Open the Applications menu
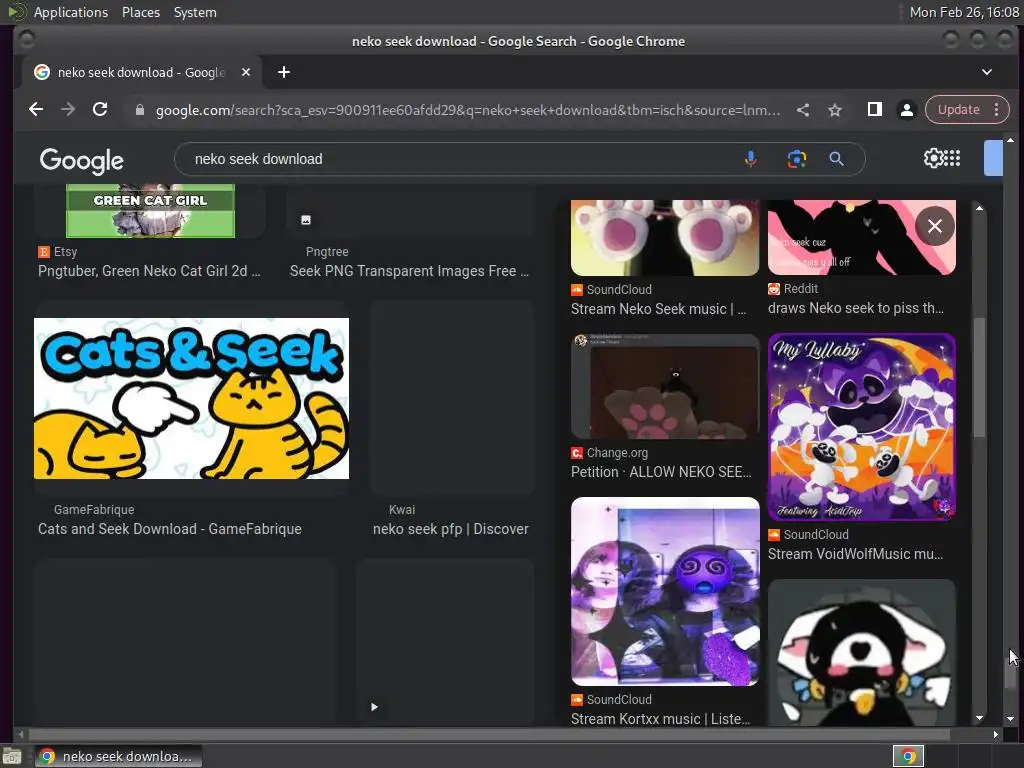This screenshot has height=768, width=1024. click(x=71, y=12)
